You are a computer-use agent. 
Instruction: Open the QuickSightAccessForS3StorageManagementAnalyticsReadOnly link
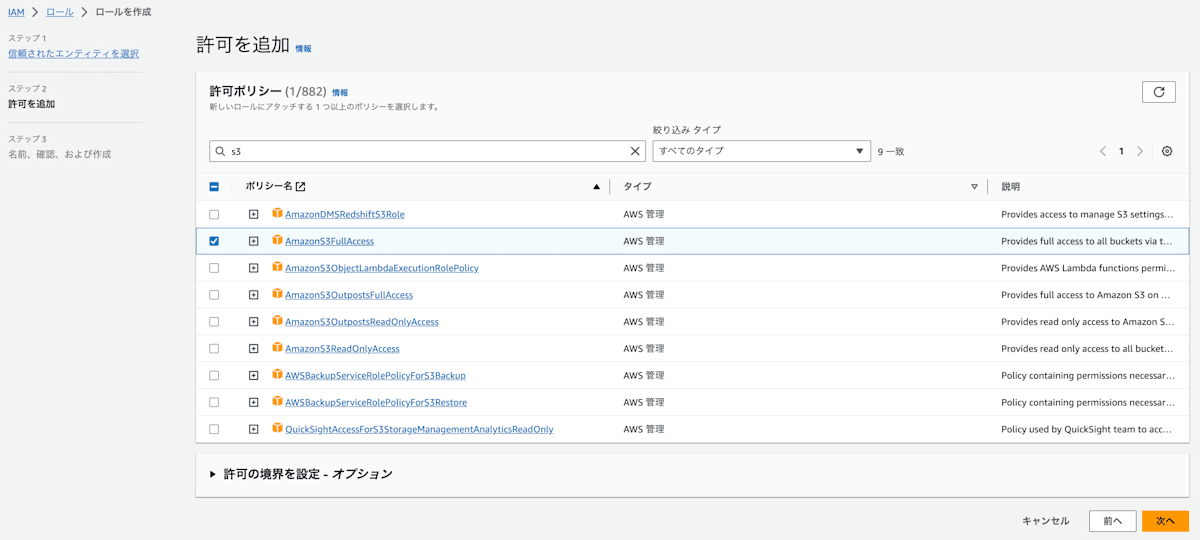pos(419,429)
